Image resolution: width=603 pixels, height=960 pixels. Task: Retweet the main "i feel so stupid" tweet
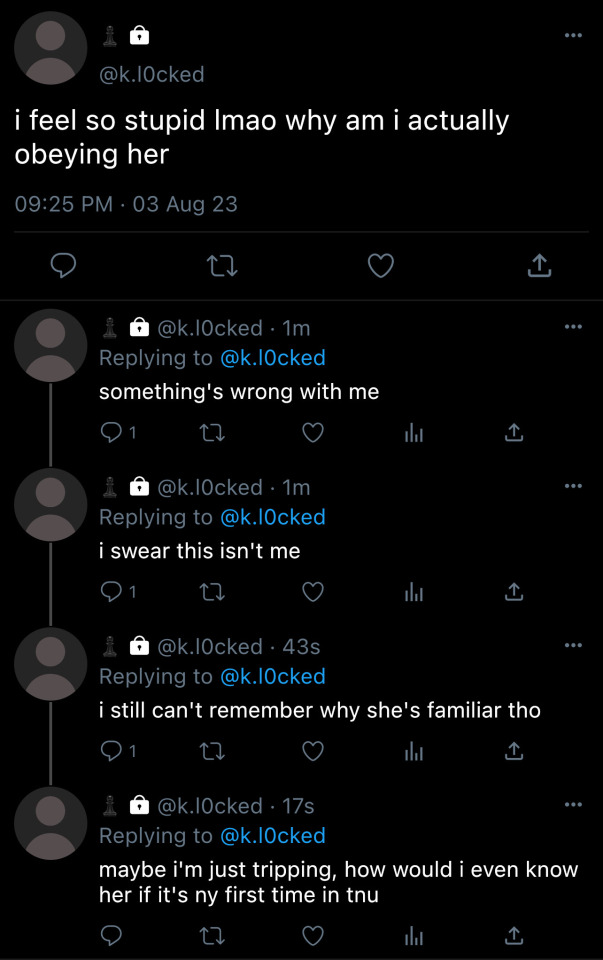coord(221,265)
